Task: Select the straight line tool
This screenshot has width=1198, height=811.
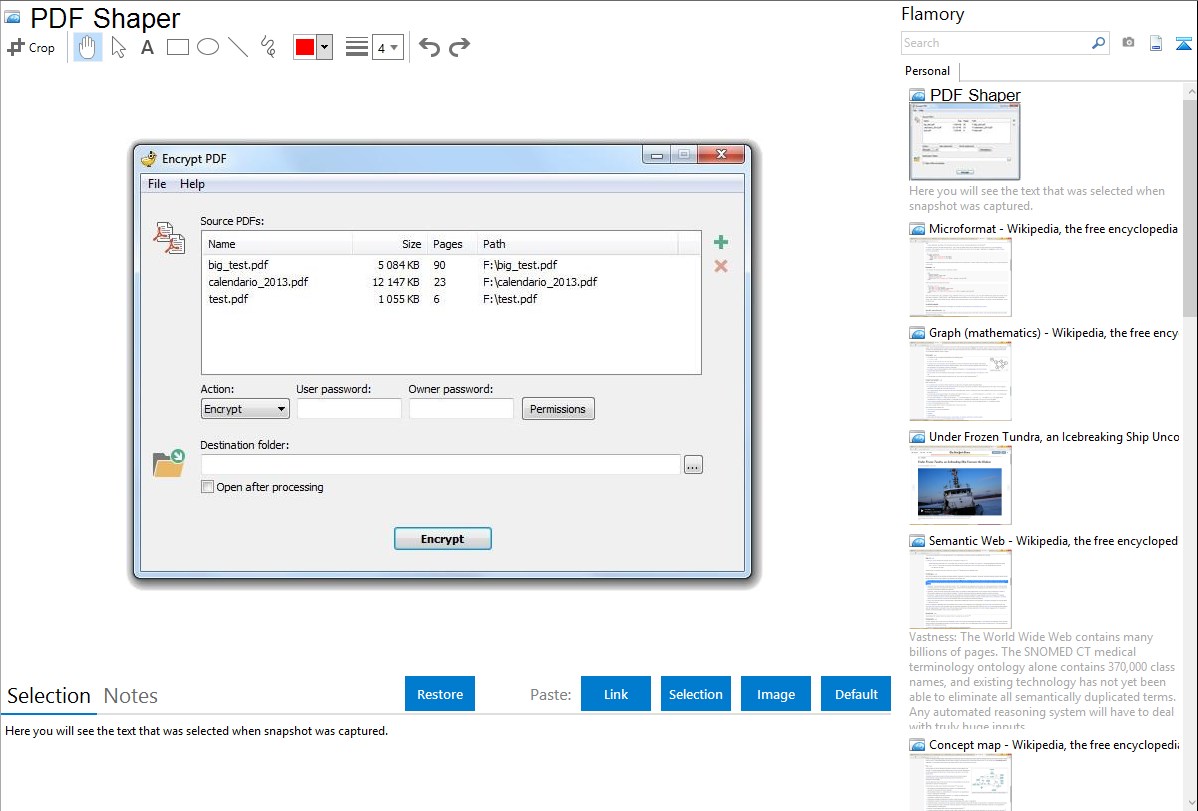Action: click(x=238, y=47)
